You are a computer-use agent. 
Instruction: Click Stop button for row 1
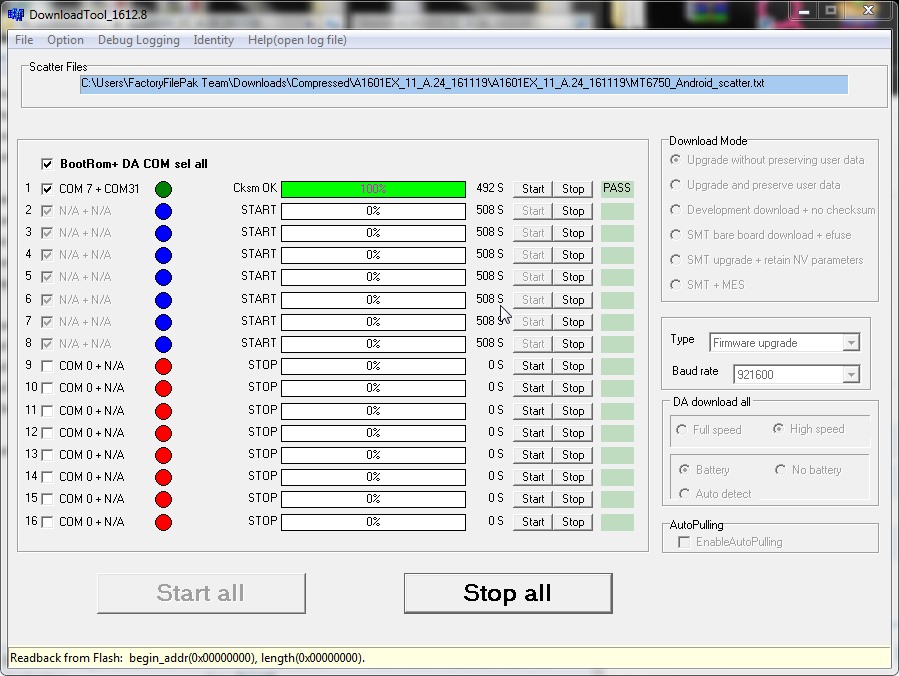(573, 189)
